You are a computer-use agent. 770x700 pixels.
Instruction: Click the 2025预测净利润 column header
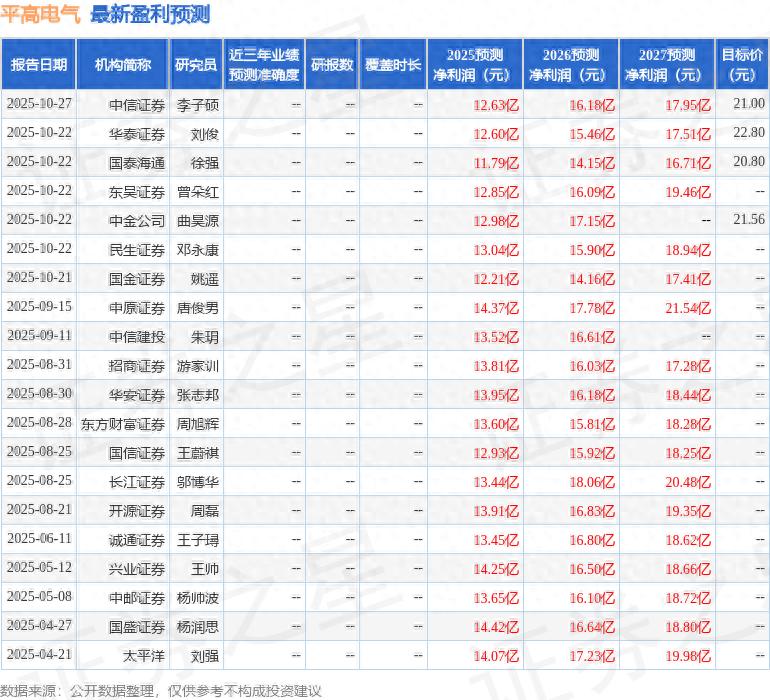pos(475,64)
